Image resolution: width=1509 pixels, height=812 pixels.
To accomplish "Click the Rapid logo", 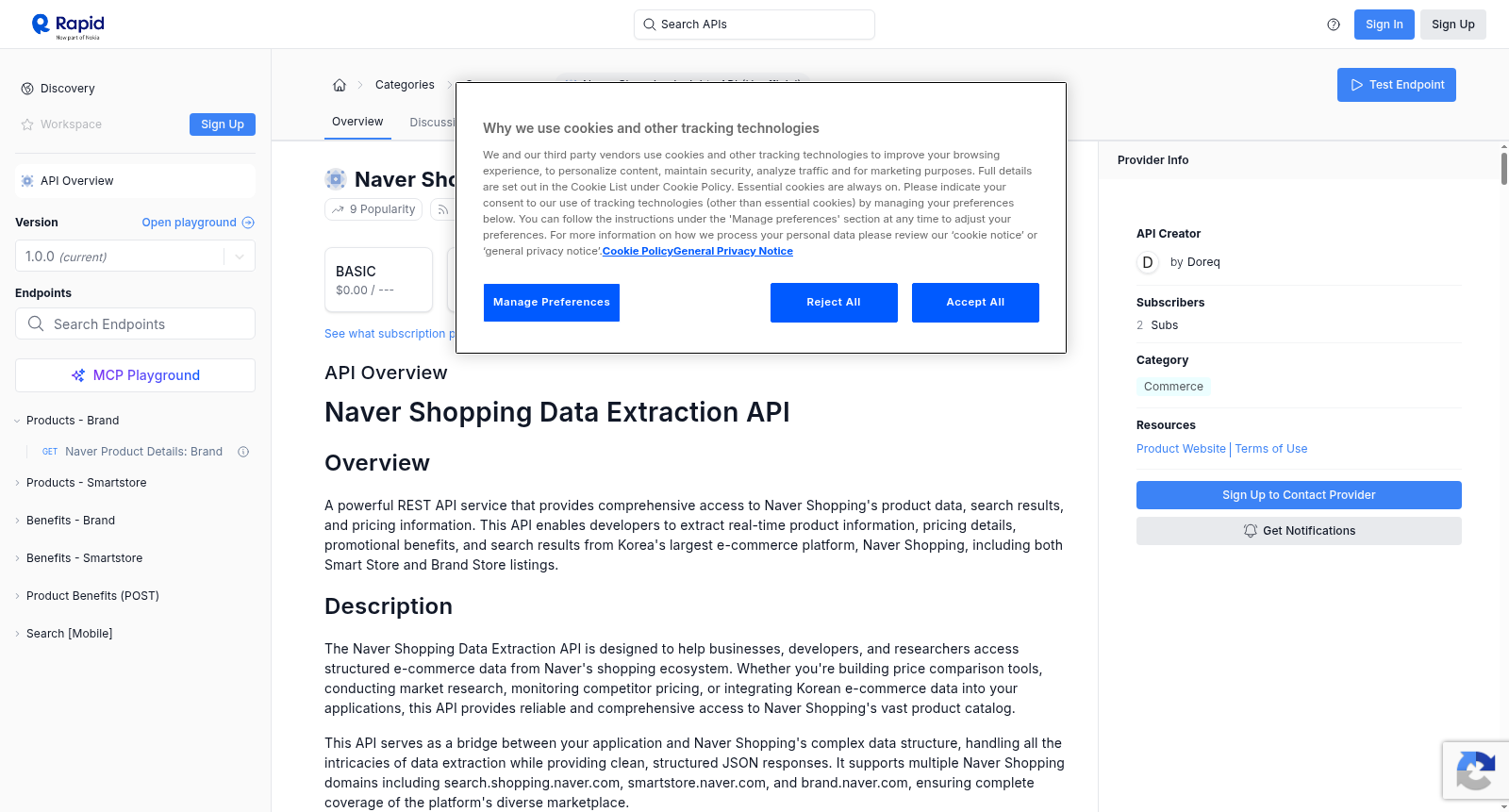I will click(68, 25).
